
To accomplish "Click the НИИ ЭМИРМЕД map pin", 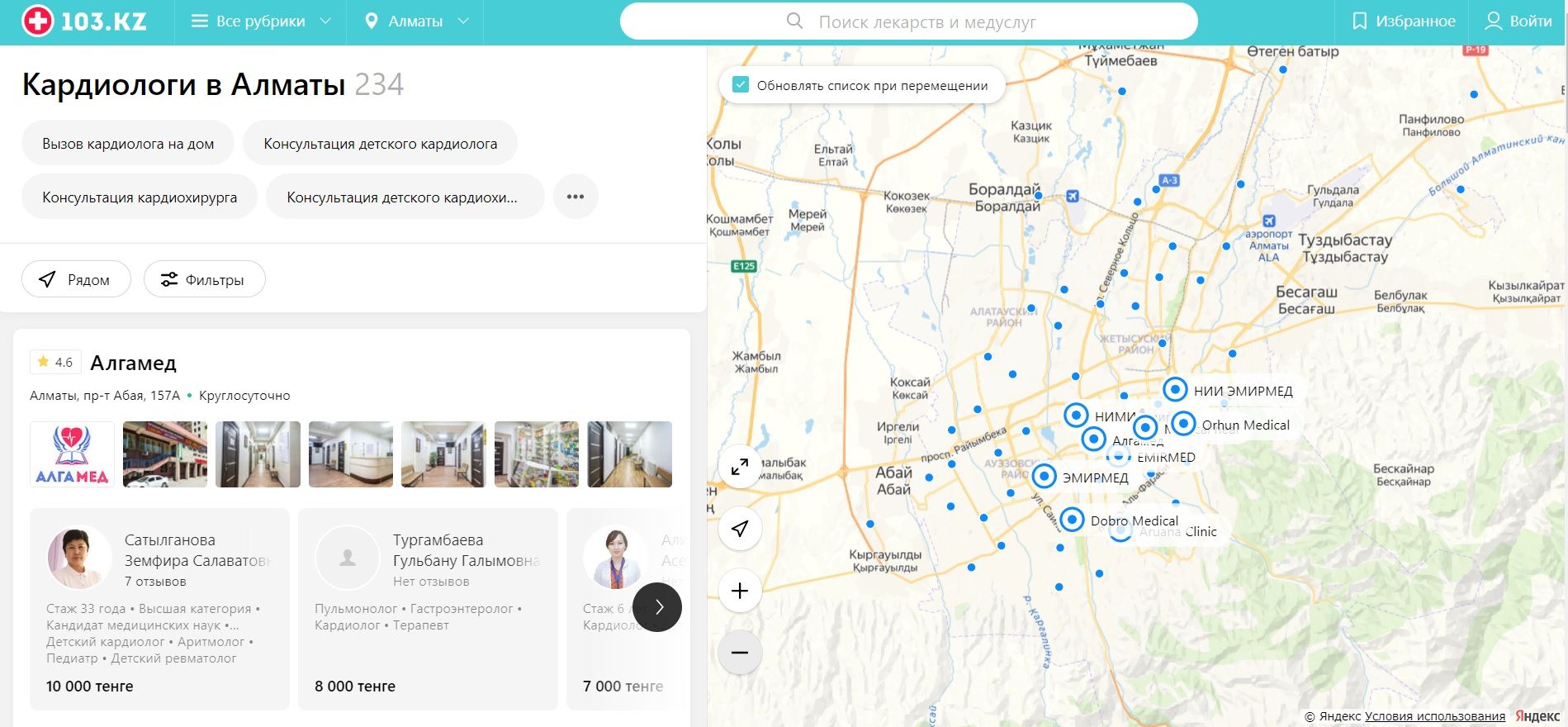I will point(1175,389).
